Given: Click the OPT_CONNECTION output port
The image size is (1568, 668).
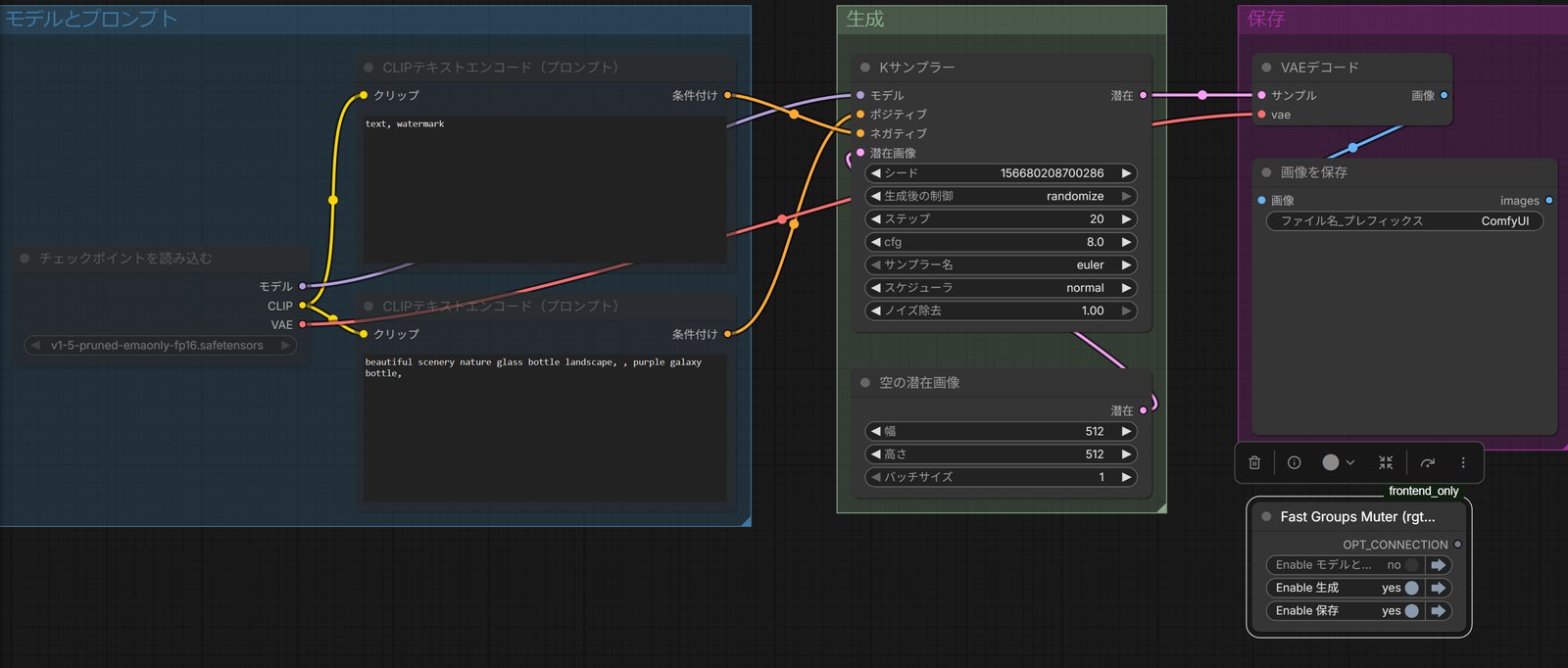Looking at the screenshot, I should click(1457, 545).
